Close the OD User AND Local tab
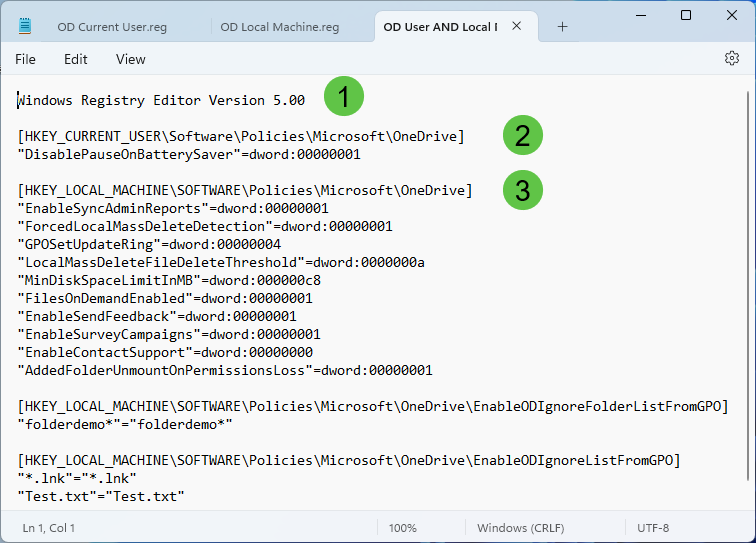The image size is (756, 543). 517,27
